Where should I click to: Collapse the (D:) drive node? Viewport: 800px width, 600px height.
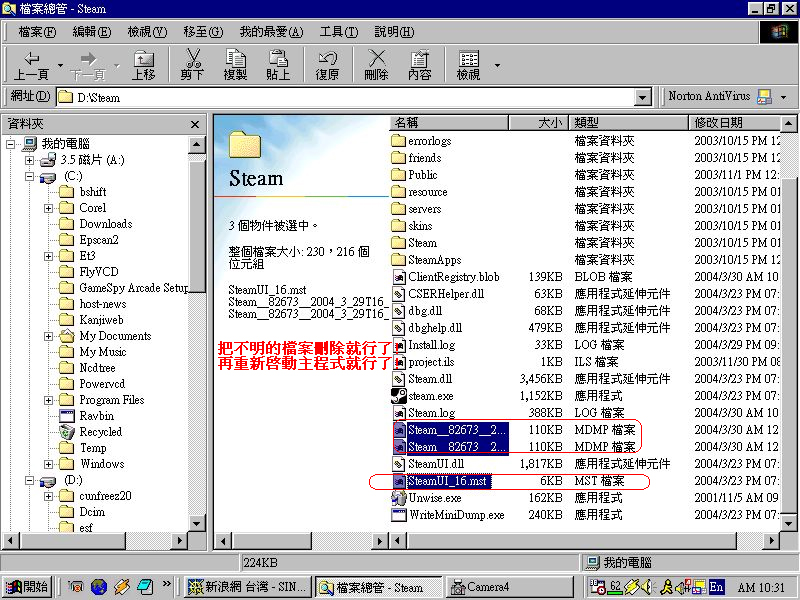[30, 481]
